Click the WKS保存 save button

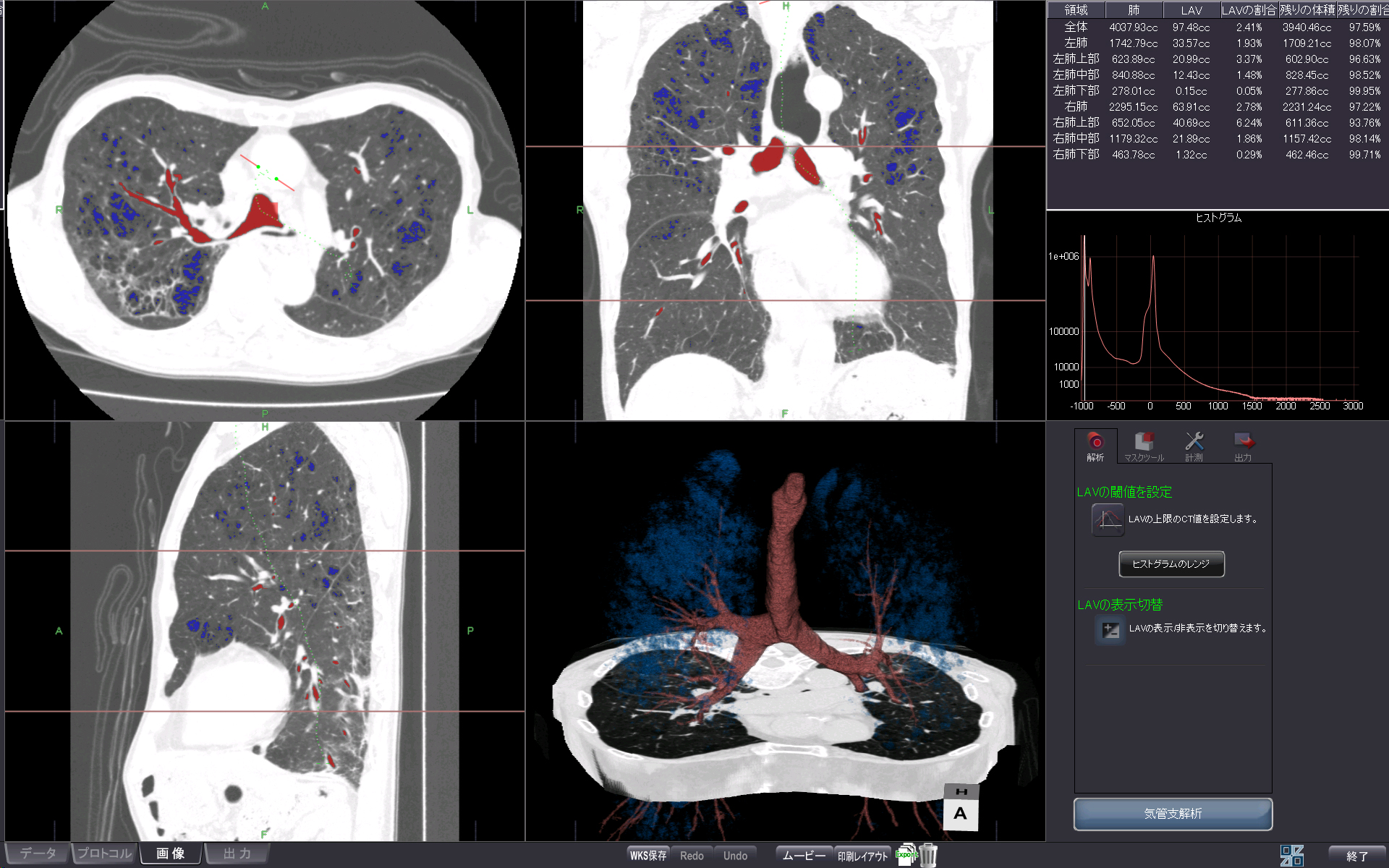(647, 856)
